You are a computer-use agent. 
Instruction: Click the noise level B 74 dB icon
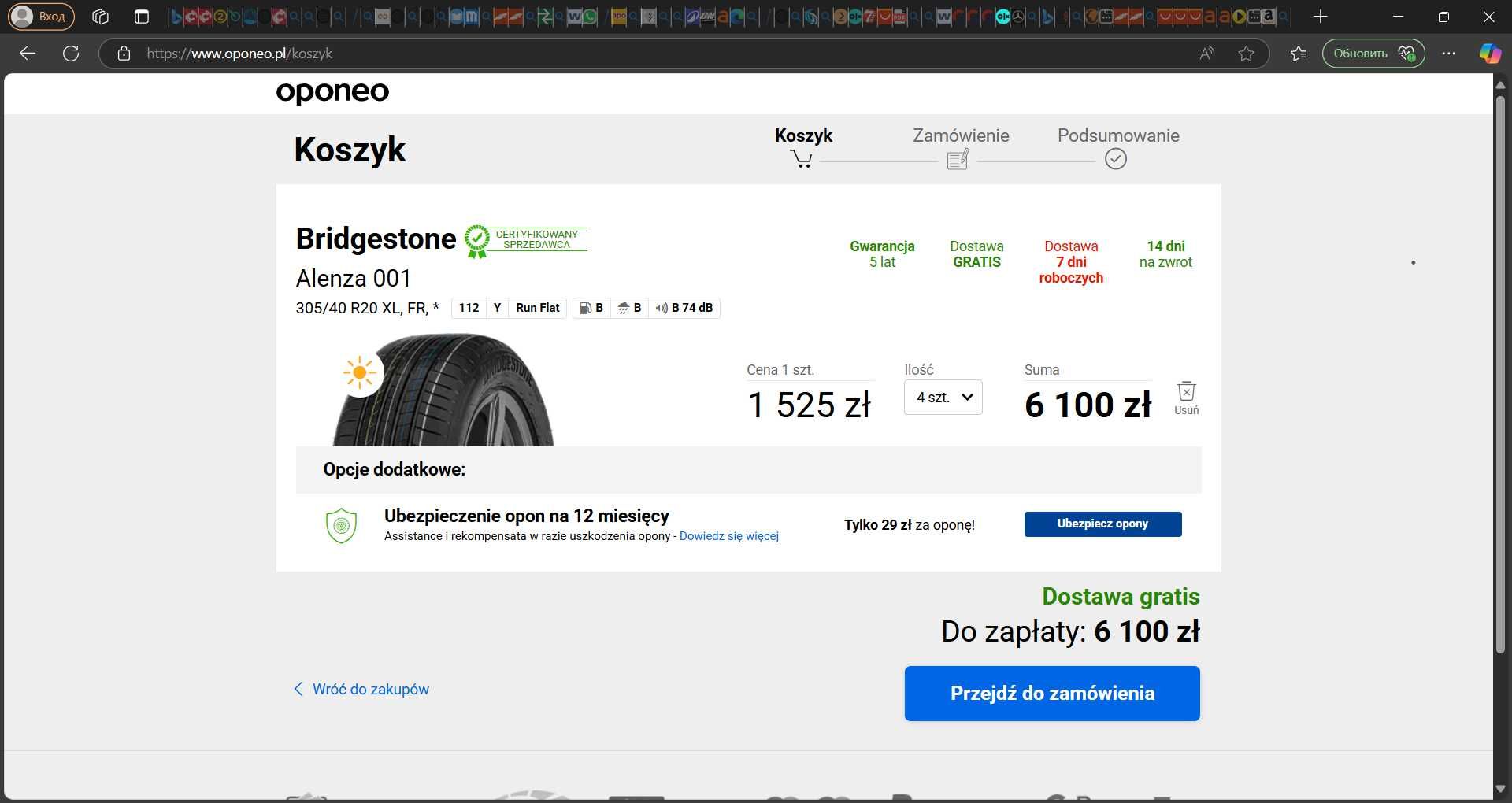tap(684, 308)
